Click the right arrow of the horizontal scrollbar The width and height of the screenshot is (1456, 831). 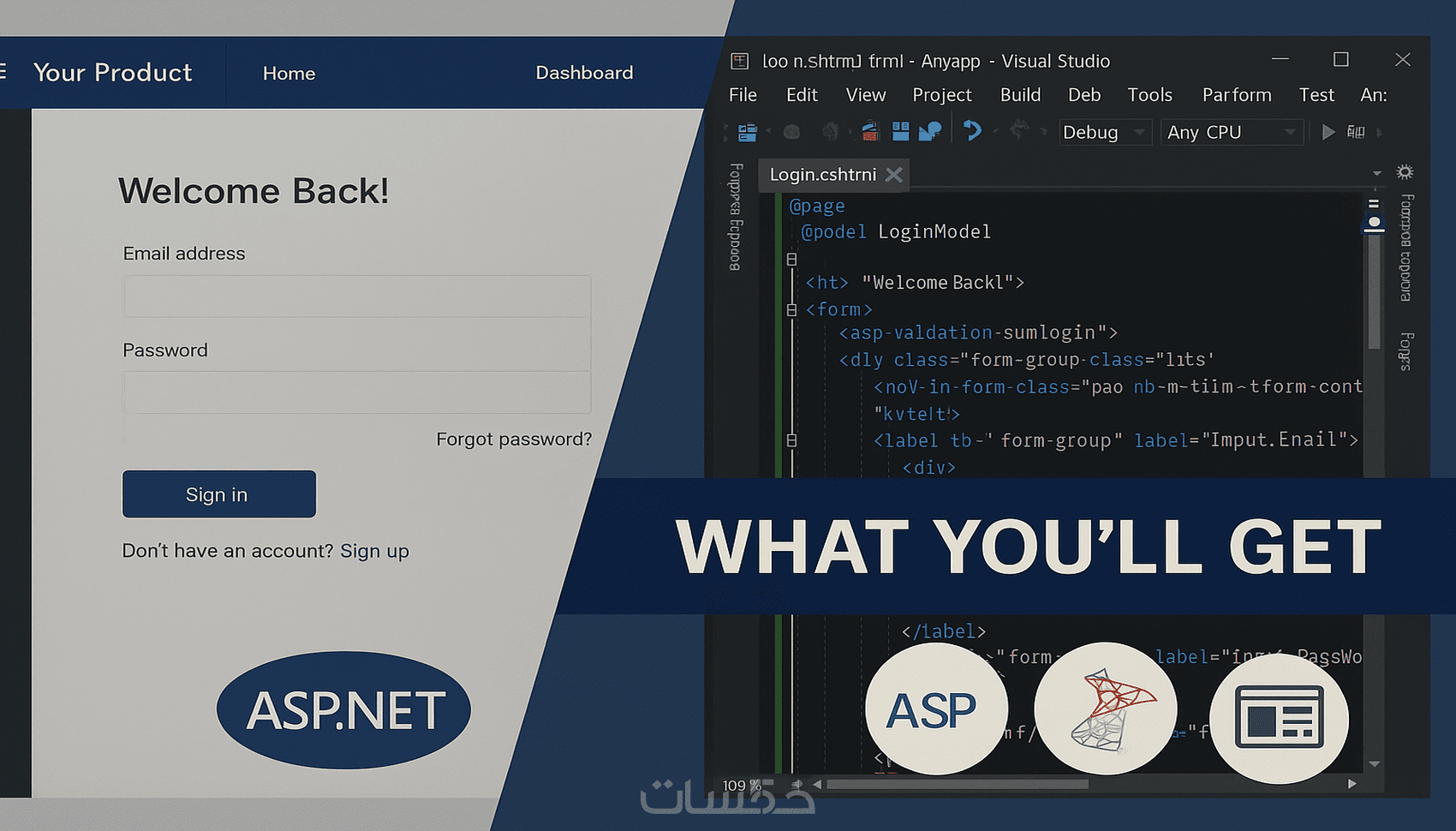(1352, 784)
